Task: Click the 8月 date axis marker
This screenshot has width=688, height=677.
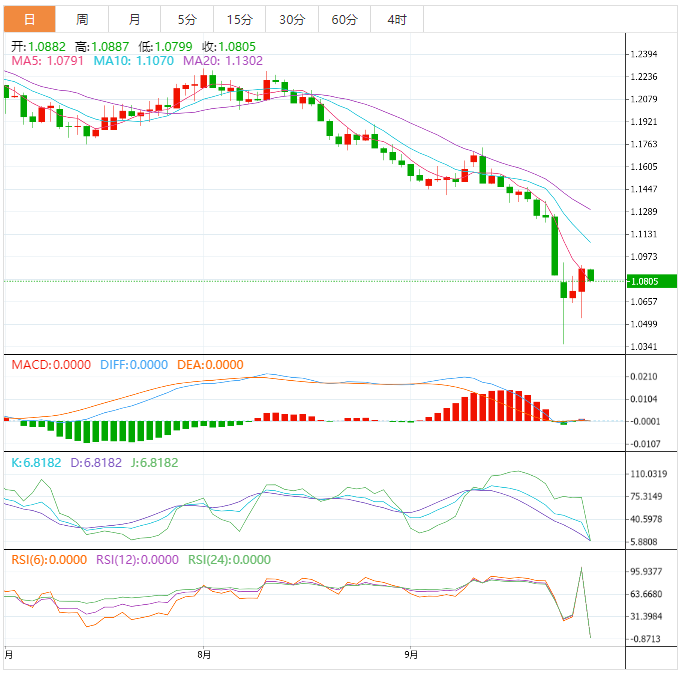Action: 204,656
